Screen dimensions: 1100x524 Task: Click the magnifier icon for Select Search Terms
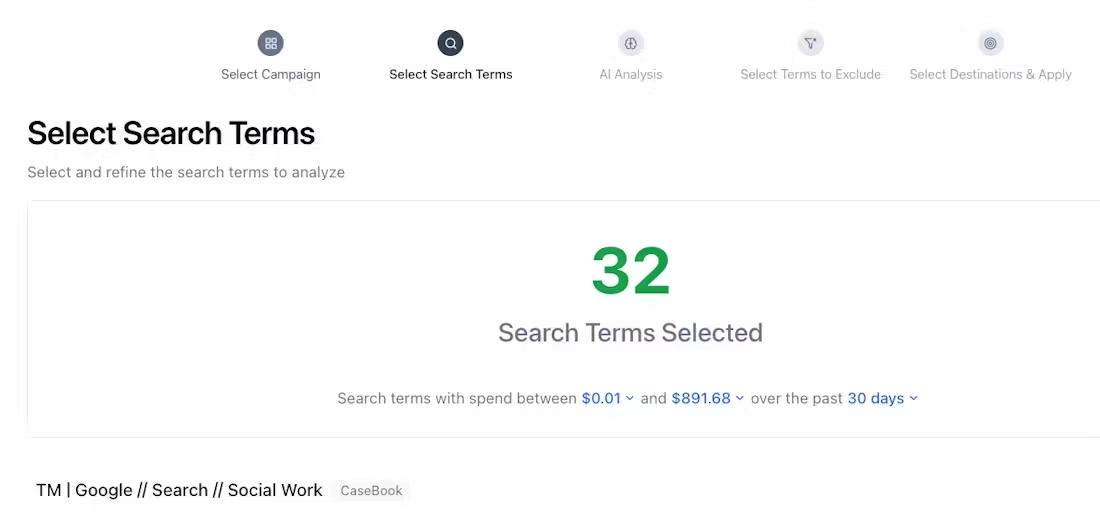click(451, 43)
